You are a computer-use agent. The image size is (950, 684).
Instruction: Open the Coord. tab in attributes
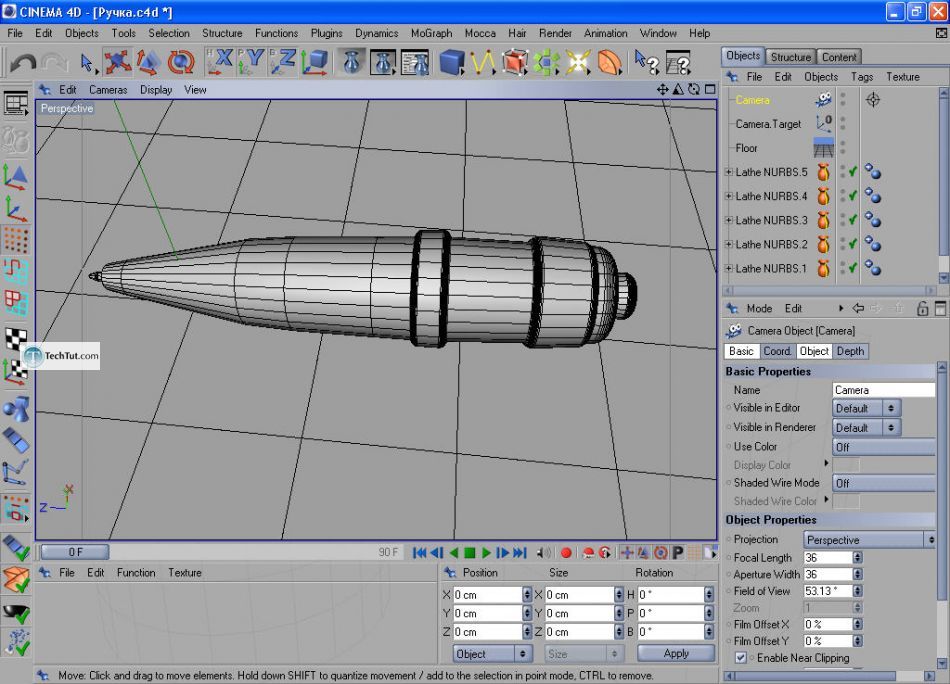tap(777, 351)
